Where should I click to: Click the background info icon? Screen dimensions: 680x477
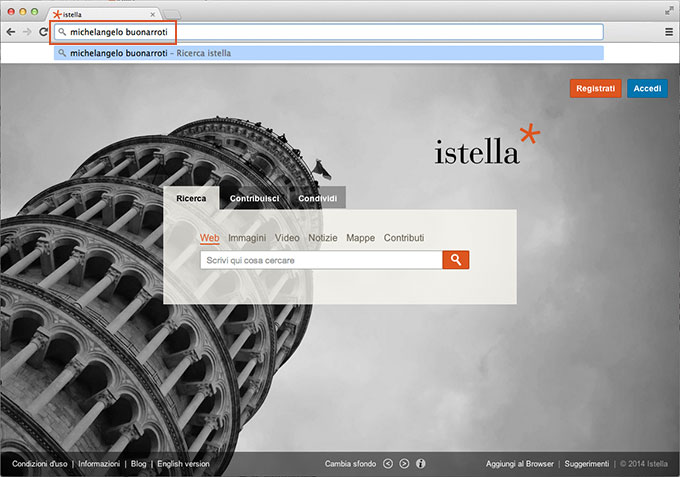pos(421,464)
